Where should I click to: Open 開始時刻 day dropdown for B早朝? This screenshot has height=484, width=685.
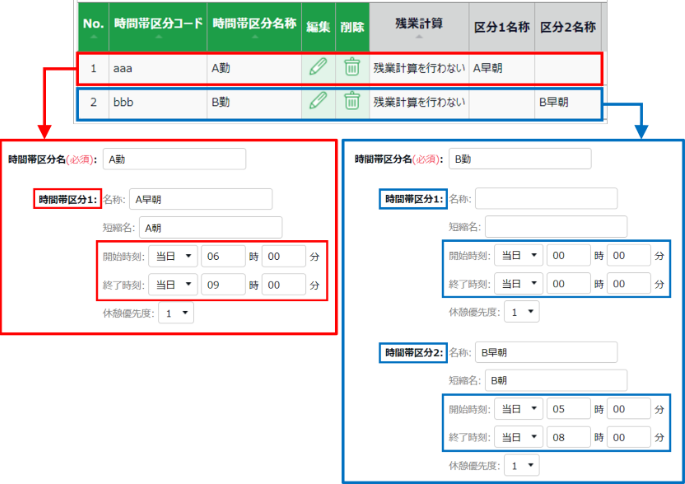[x=518, y=410]
